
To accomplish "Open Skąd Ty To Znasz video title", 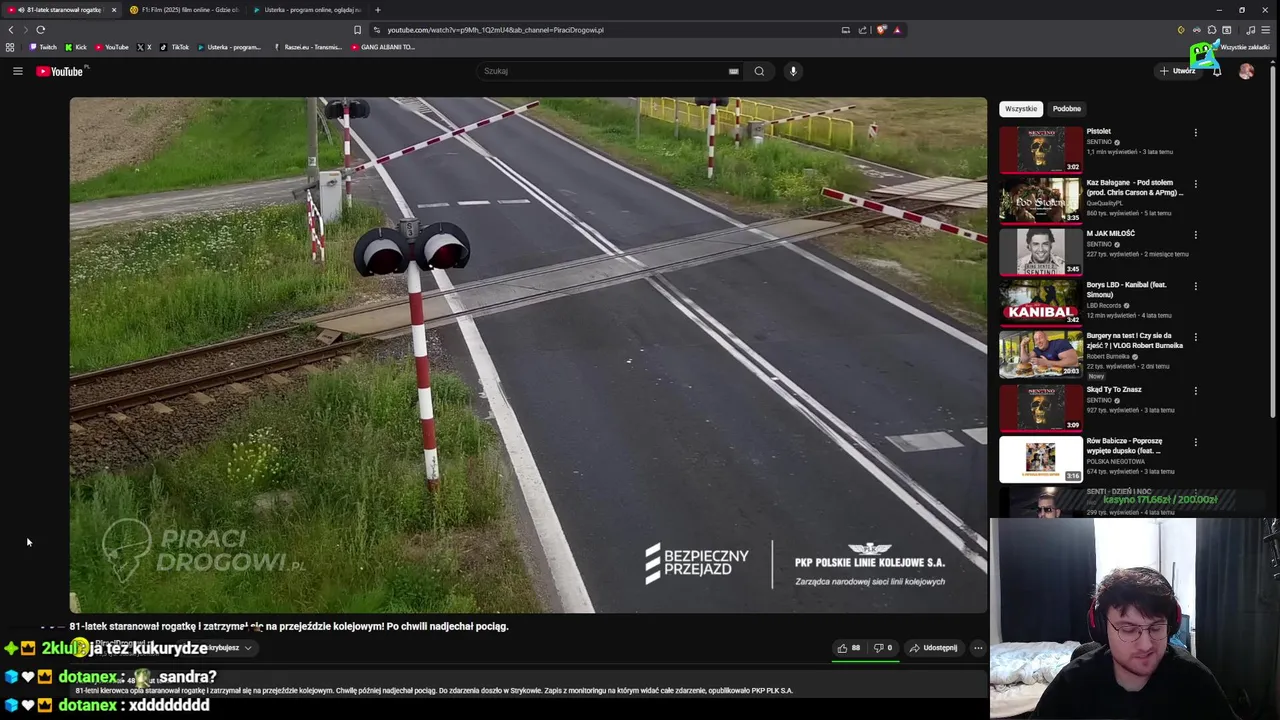I will (1114, 389).
